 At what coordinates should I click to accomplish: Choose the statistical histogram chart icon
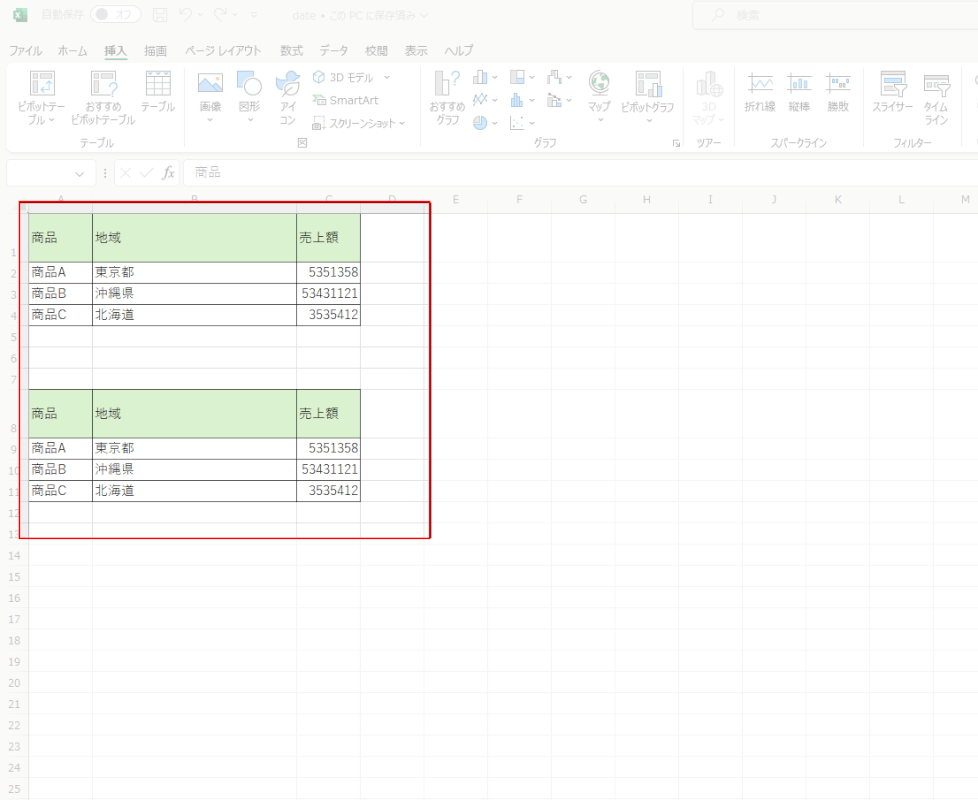(x=517, y=100)
